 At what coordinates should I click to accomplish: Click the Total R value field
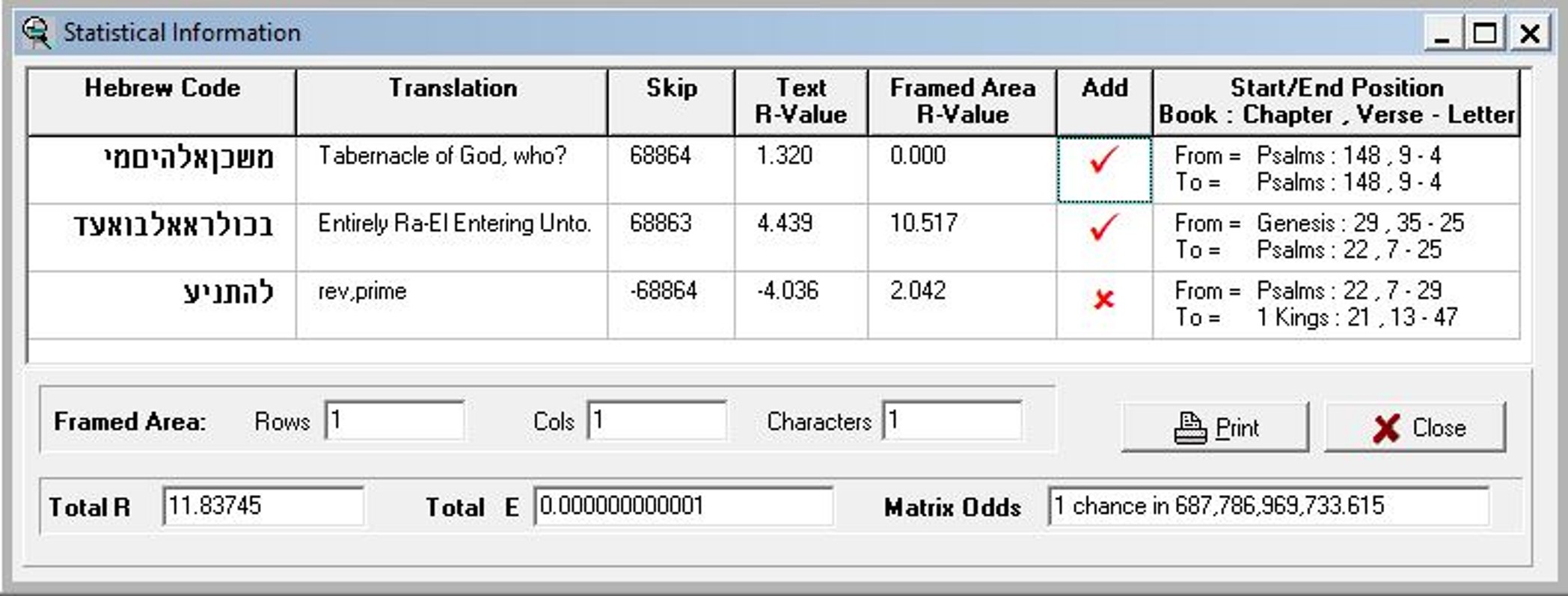tap(263, 506)
